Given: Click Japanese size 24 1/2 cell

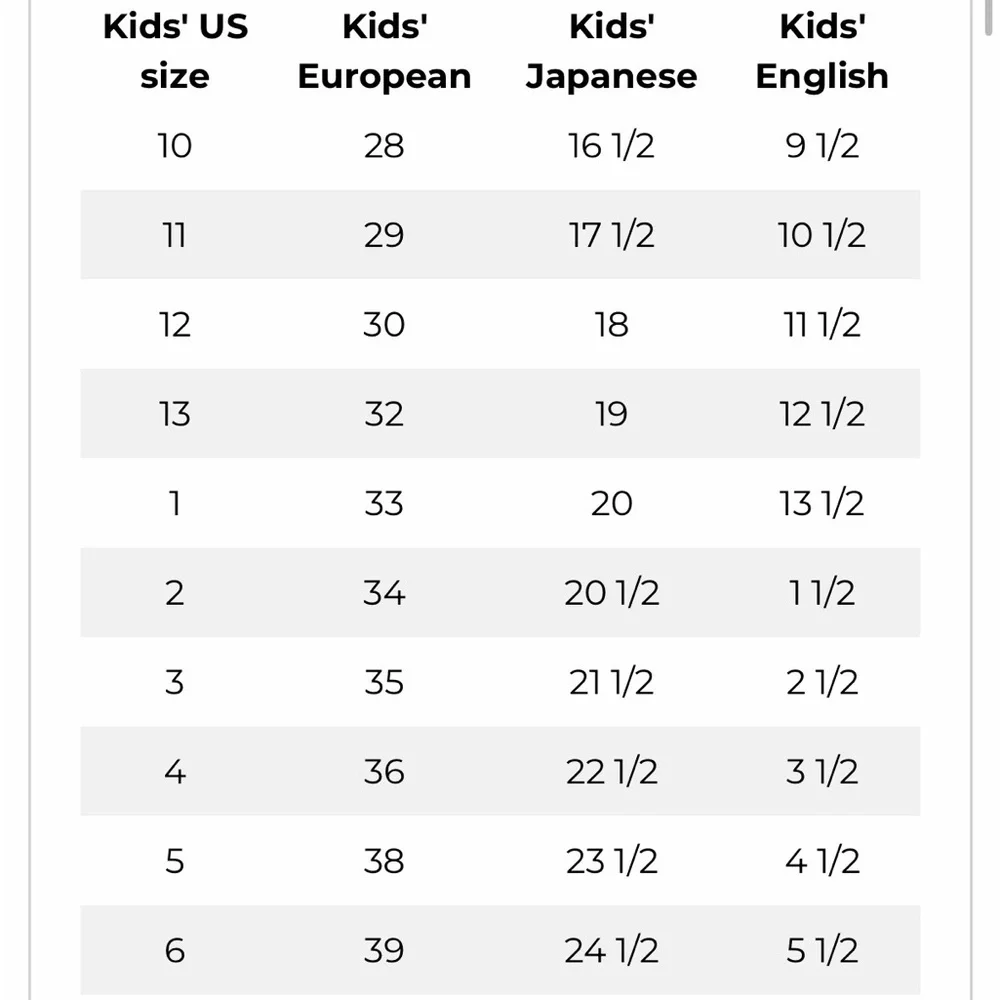Looking at the screenshot, I should [611, 950].
